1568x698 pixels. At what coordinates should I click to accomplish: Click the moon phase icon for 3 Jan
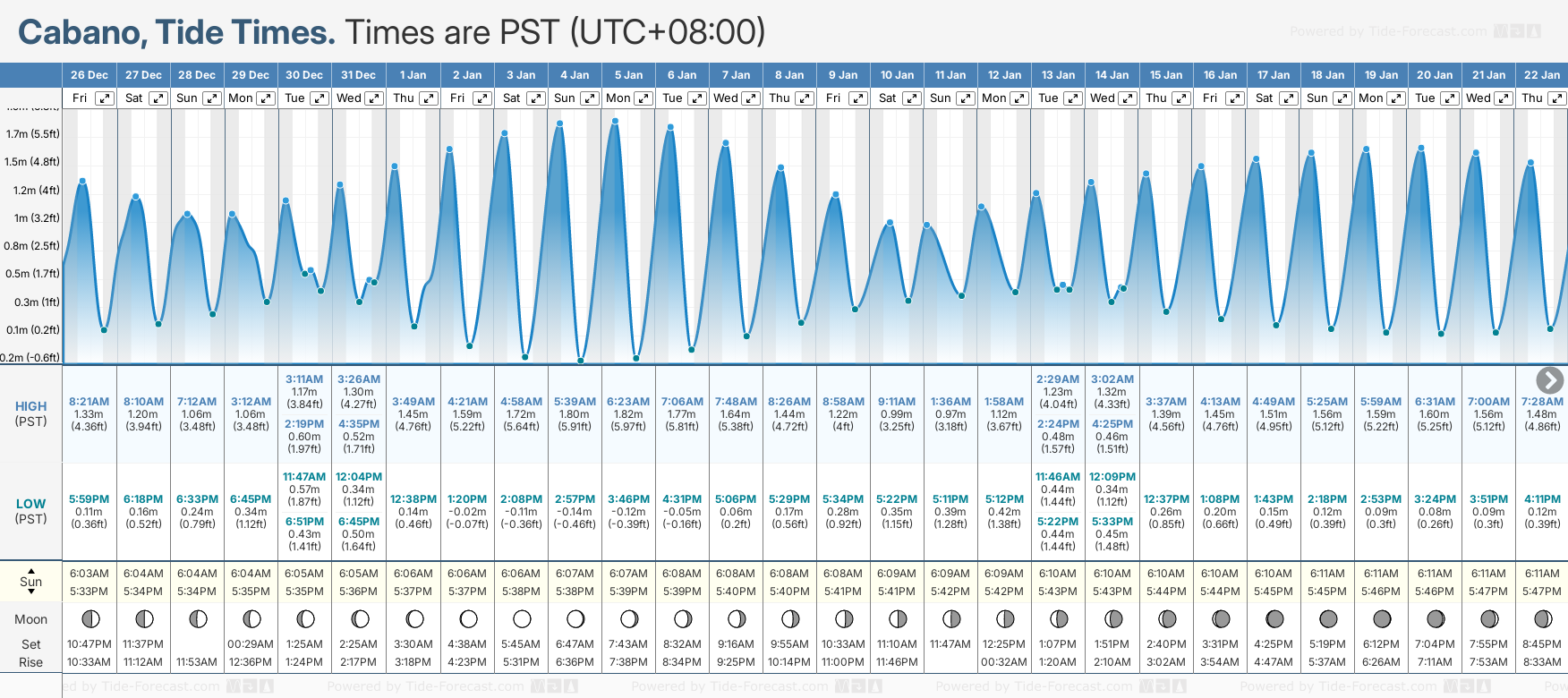click(x=522, y=619)
